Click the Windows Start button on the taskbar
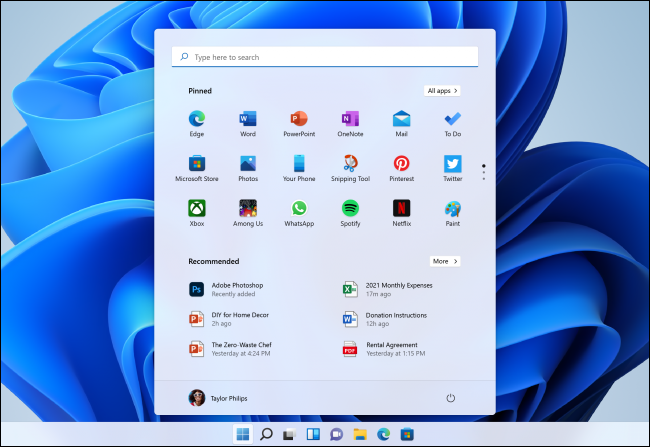The width and height of the screenshot is (650, 447). (x=243, y=434)
